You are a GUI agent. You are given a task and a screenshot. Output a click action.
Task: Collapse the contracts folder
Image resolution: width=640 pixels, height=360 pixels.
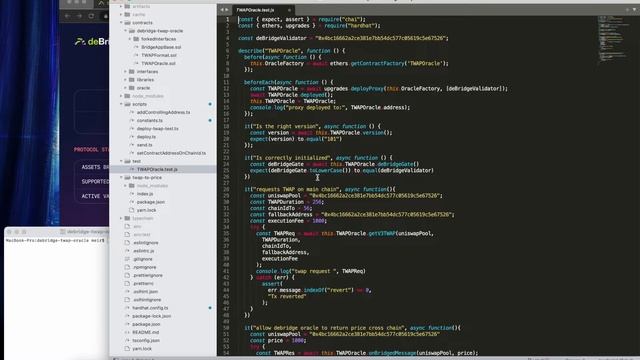(x=121, y=22)
